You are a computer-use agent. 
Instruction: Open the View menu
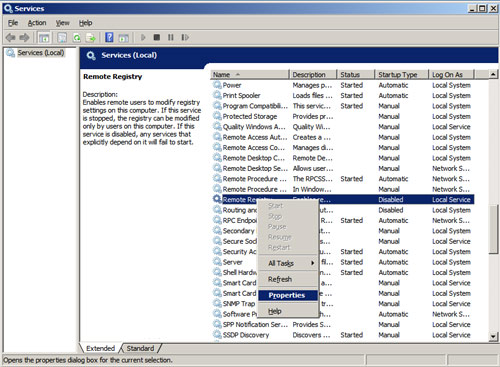pos(62,23)
